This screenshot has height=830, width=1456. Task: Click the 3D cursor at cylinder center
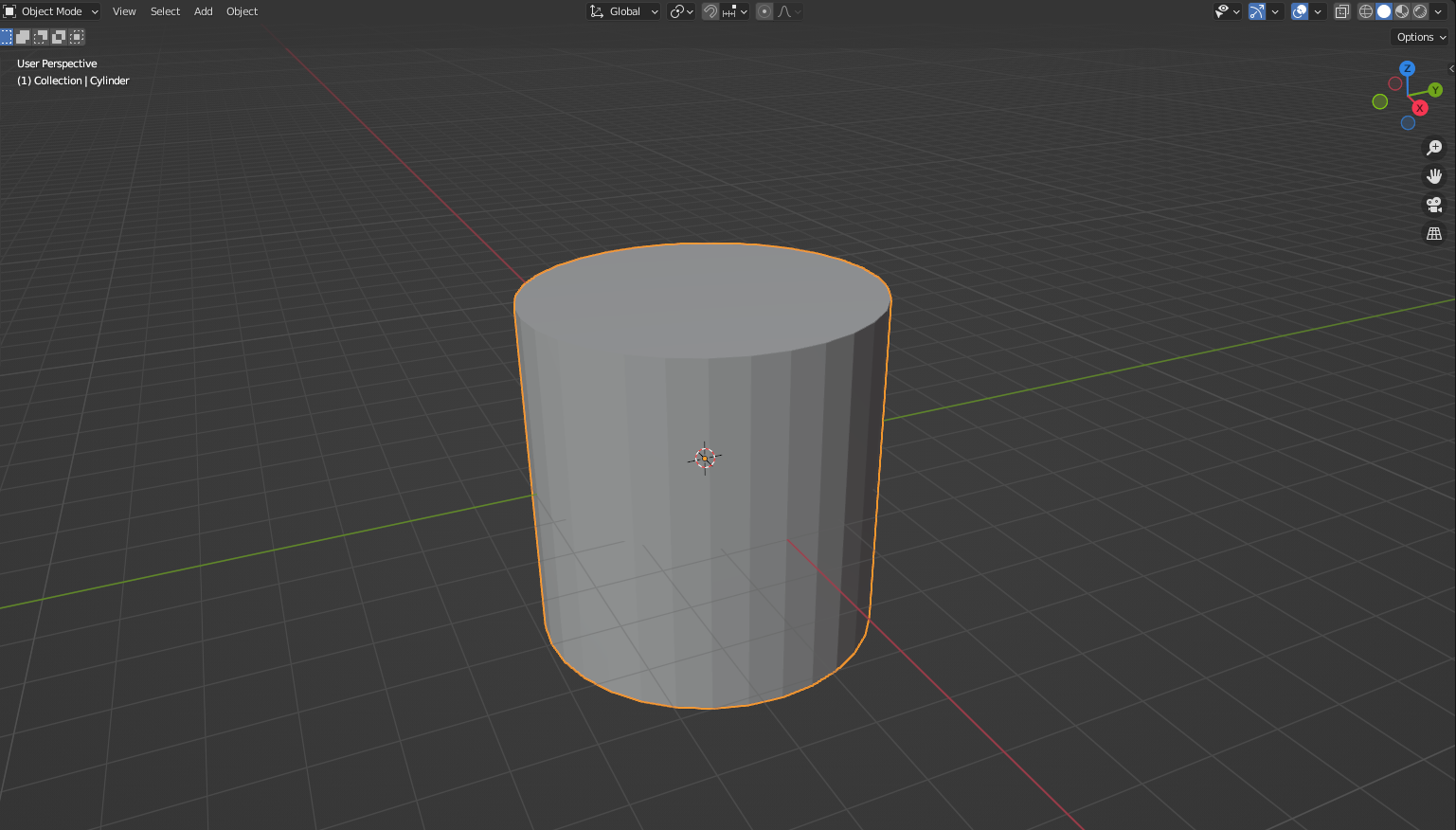704,459
